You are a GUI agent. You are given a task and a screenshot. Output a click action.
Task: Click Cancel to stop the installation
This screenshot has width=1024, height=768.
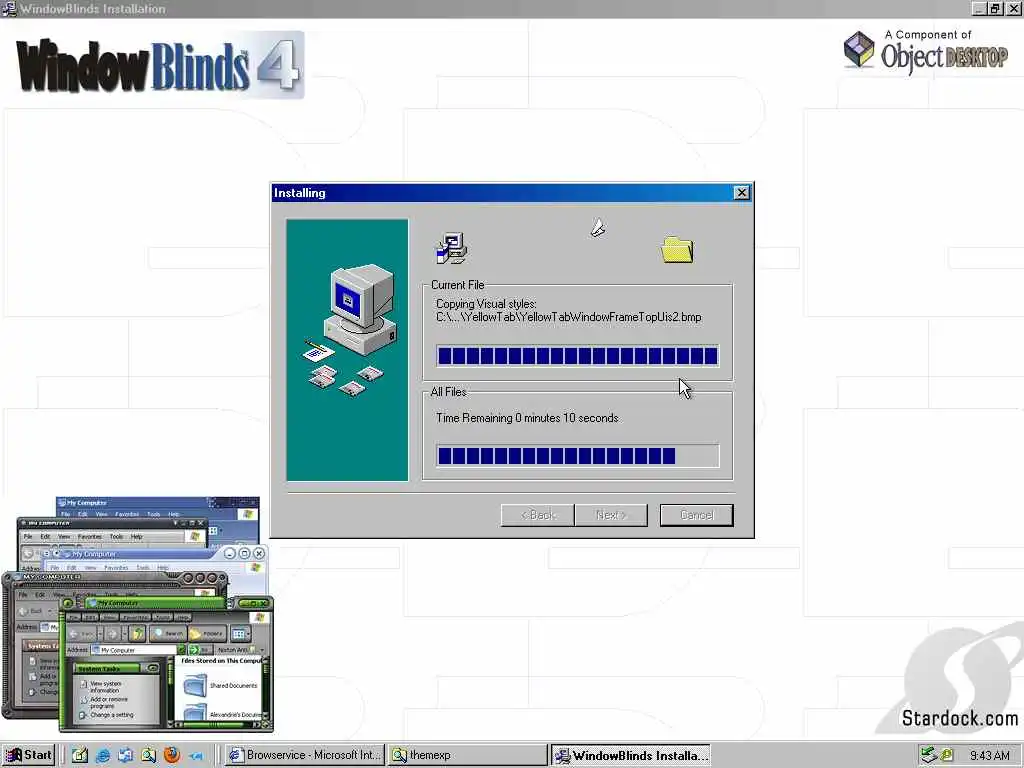[696, 515]
